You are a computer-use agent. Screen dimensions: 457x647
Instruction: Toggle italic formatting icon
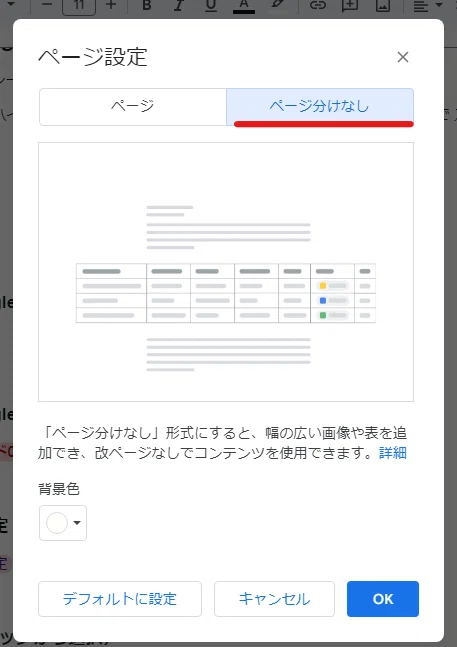pos(179,5)
